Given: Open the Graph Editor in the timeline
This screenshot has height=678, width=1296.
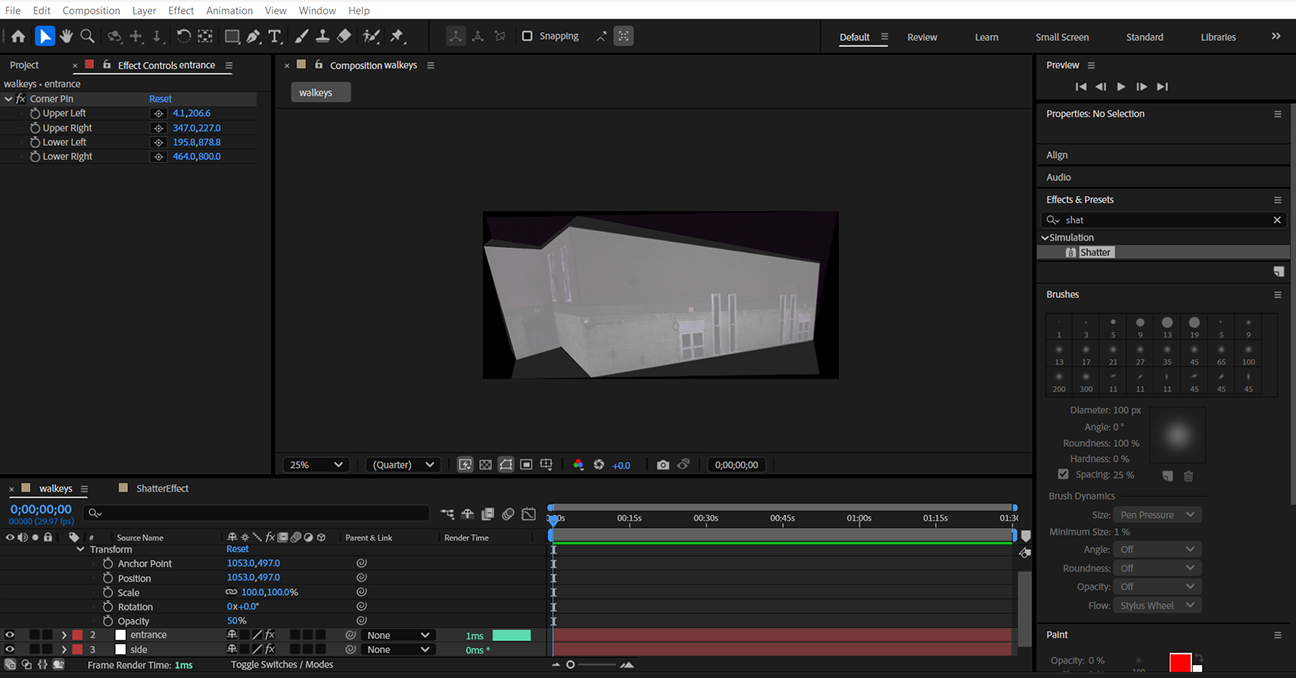Looking at the screenshot, I should [x=528, y=513].
